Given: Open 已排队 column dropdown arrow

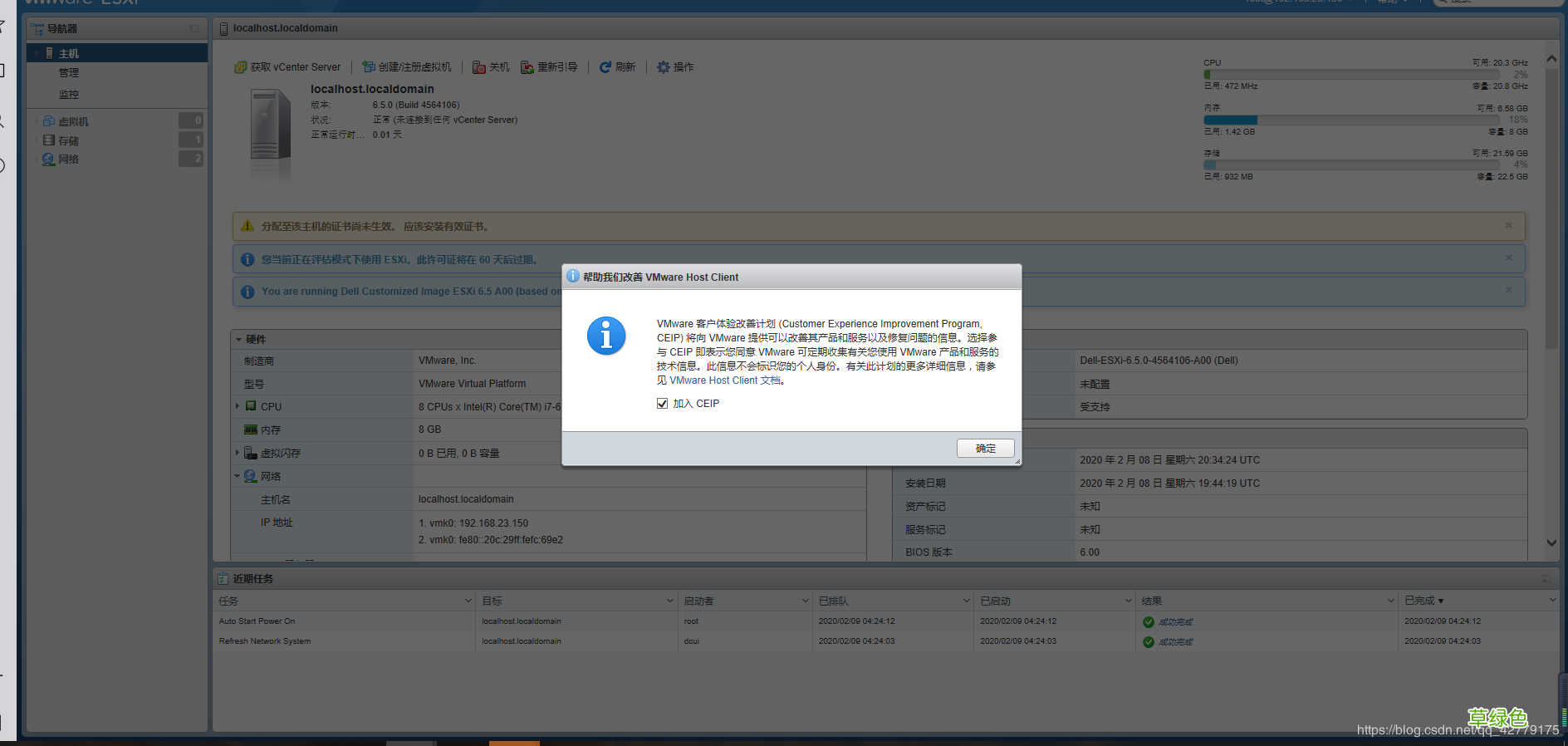Looking at the screenshot, I should point(966,601).
